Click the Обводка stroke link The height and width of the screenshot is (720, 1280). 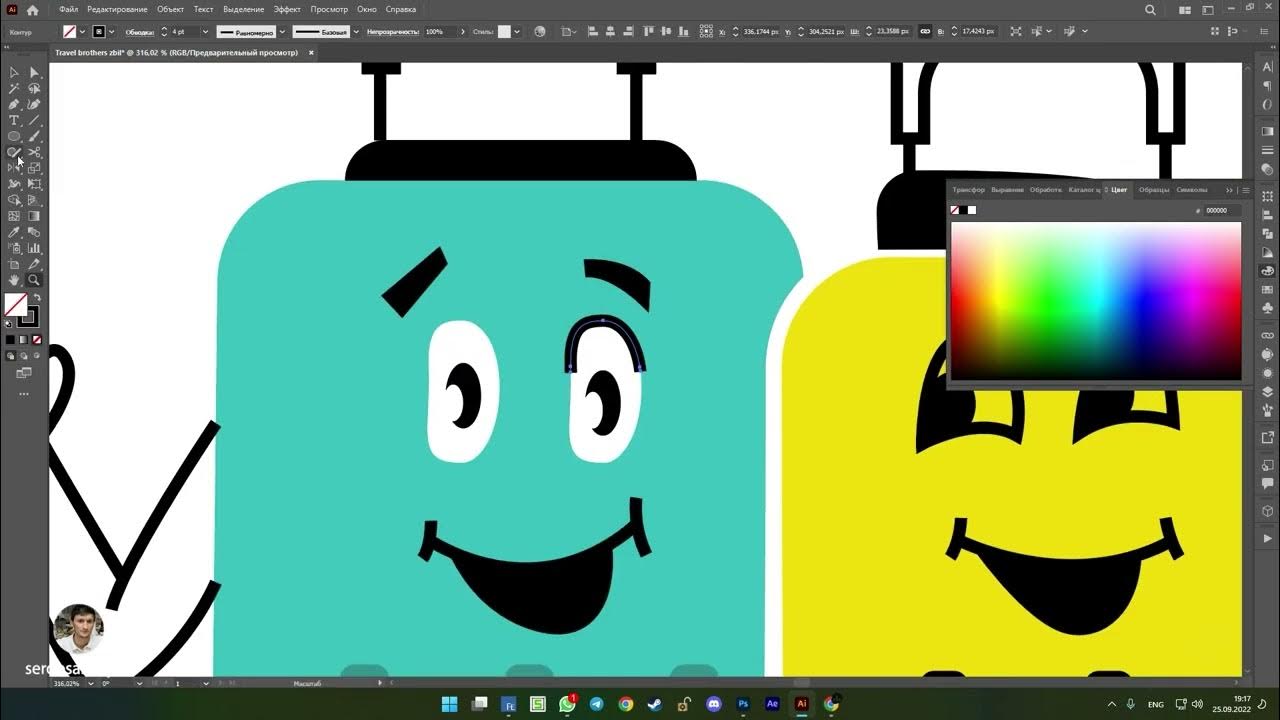[140, 32]
